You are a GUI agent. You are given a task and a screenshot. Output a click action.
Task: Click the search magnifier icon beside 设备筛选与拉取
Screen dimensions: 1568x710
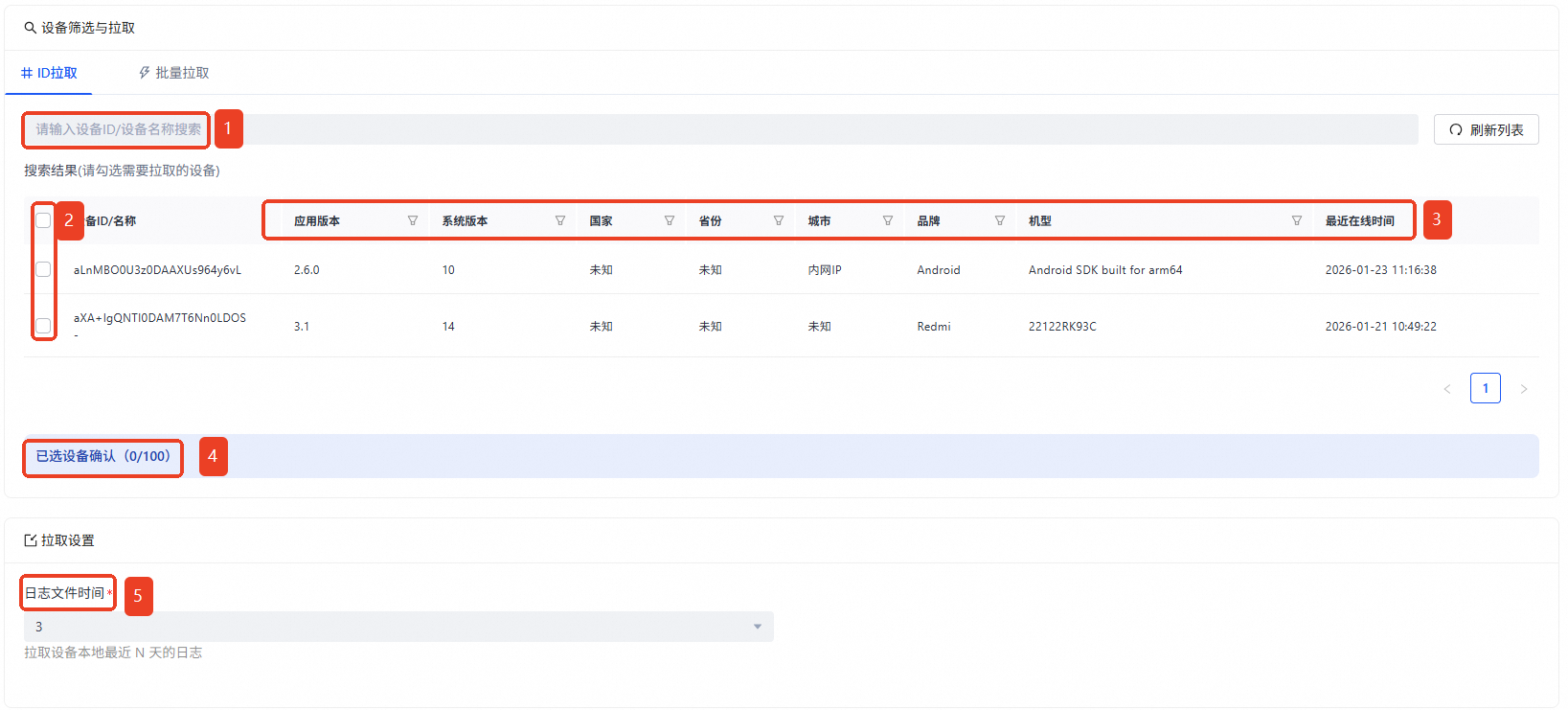(31, 28)
